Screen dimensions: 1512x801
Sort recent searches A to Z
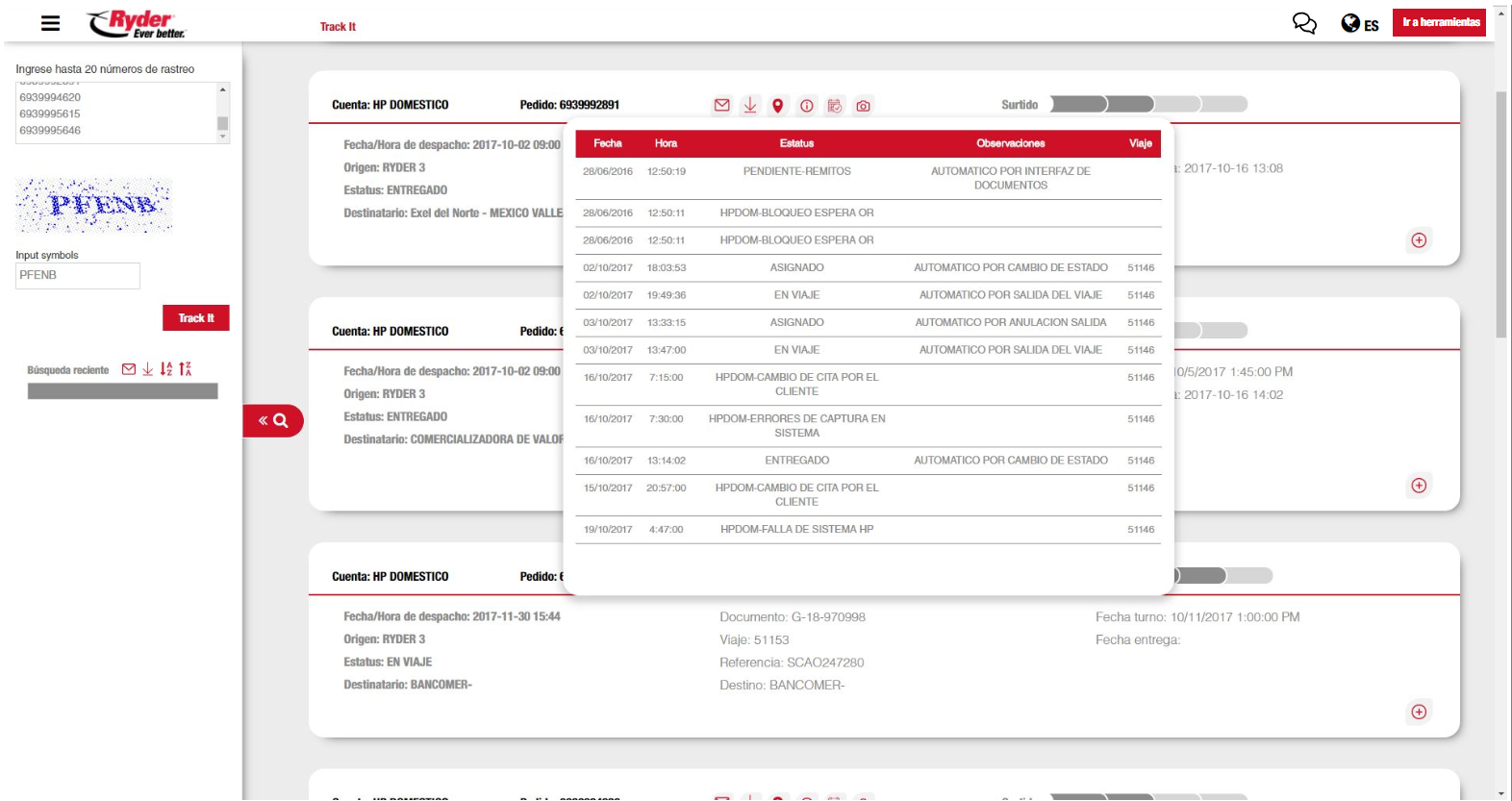pyautogui.click(x=166, y=369)
